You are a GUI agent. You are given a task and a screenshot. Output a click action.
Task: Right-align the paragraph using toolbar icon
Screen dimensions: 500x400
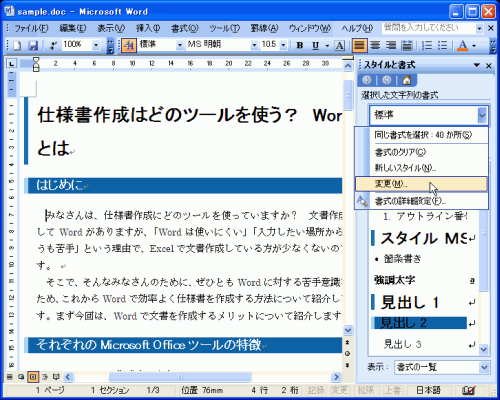click(391, 45)
